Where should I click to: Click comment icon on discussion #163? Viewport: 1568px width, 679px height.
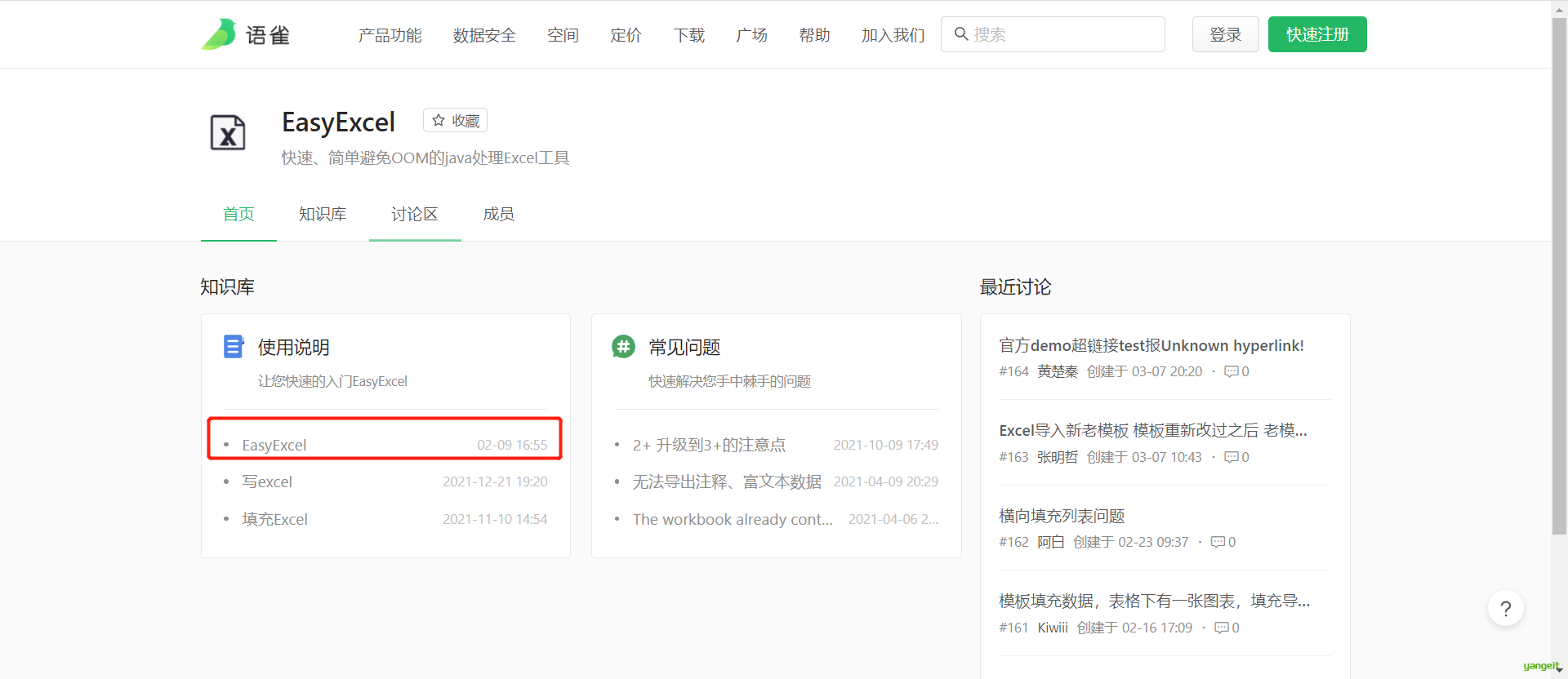(1231, 457)
